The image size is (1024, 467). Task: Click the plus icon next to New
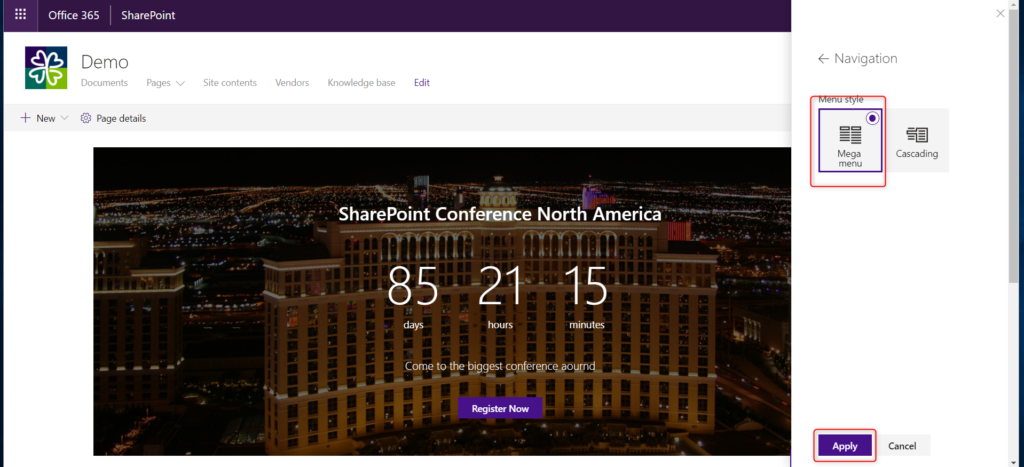coord(25,118)
